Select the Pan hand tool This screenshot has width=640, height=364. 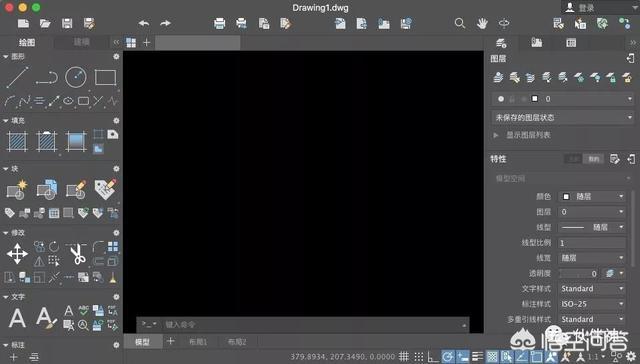[x=482, y=23]
